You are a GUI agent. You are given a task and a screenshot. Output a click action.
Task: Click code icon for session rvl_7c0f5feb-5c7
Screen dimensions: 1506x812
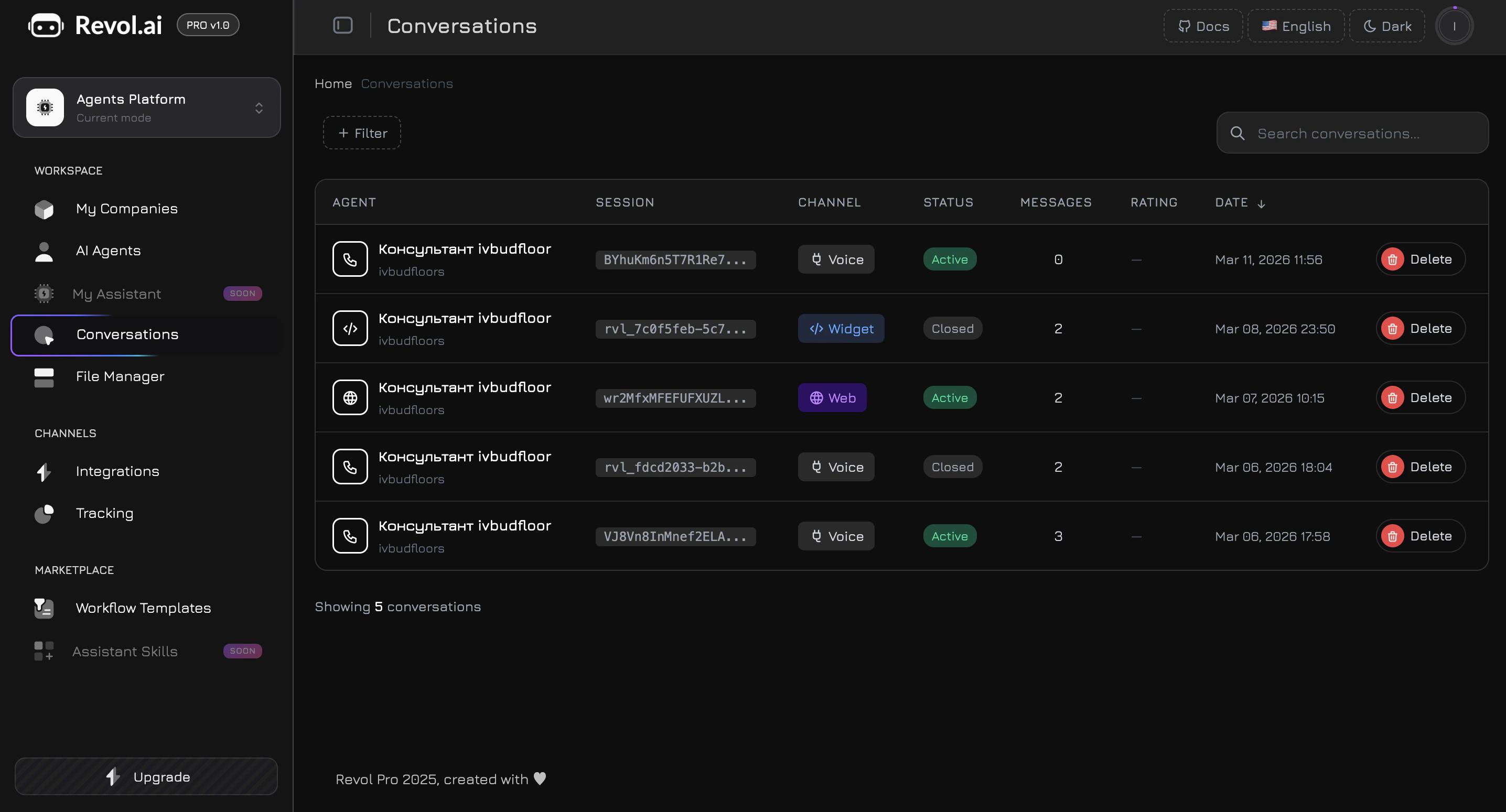(350, 329)
